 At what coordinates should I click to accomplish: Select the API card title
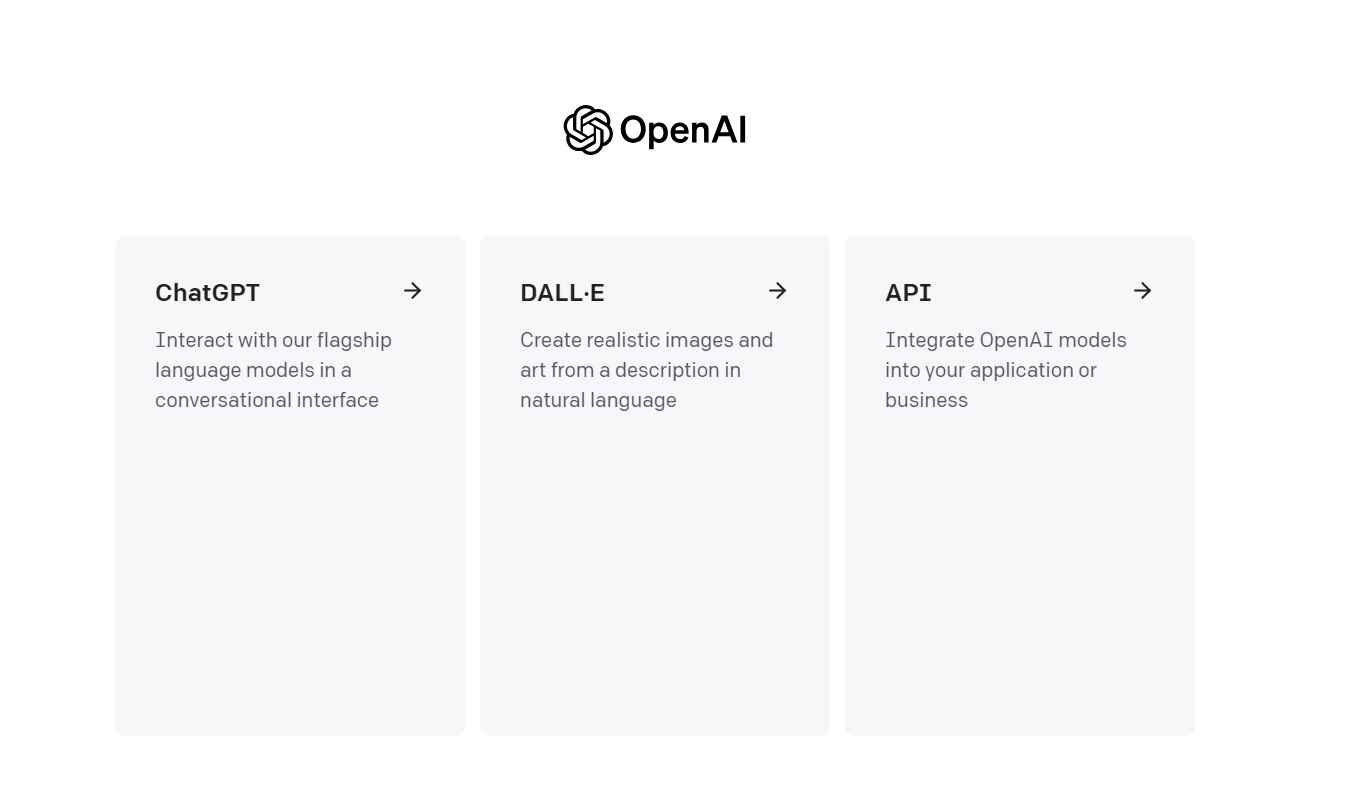coord(908,293)
